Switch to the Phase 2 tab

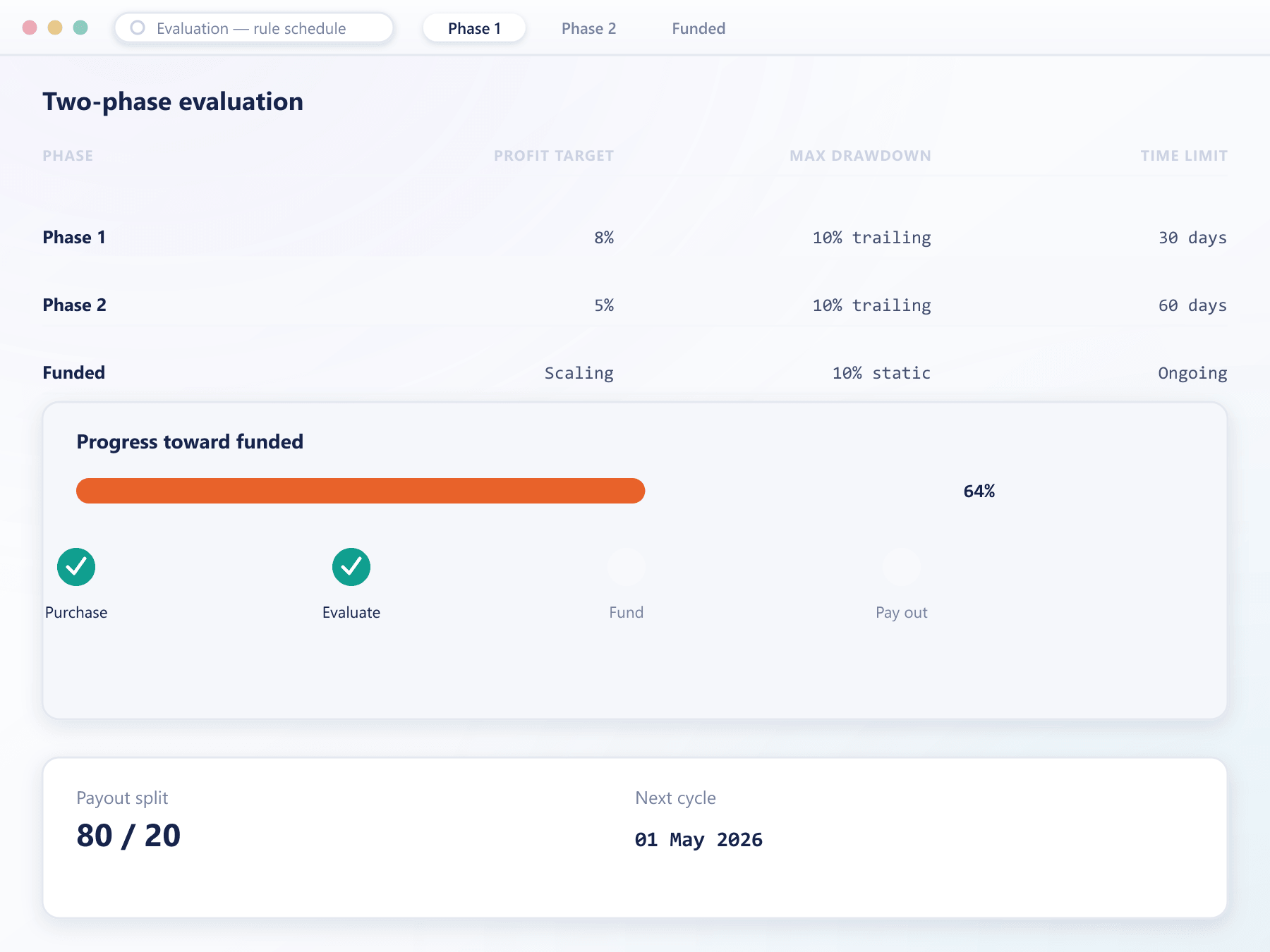coord(588,28)
